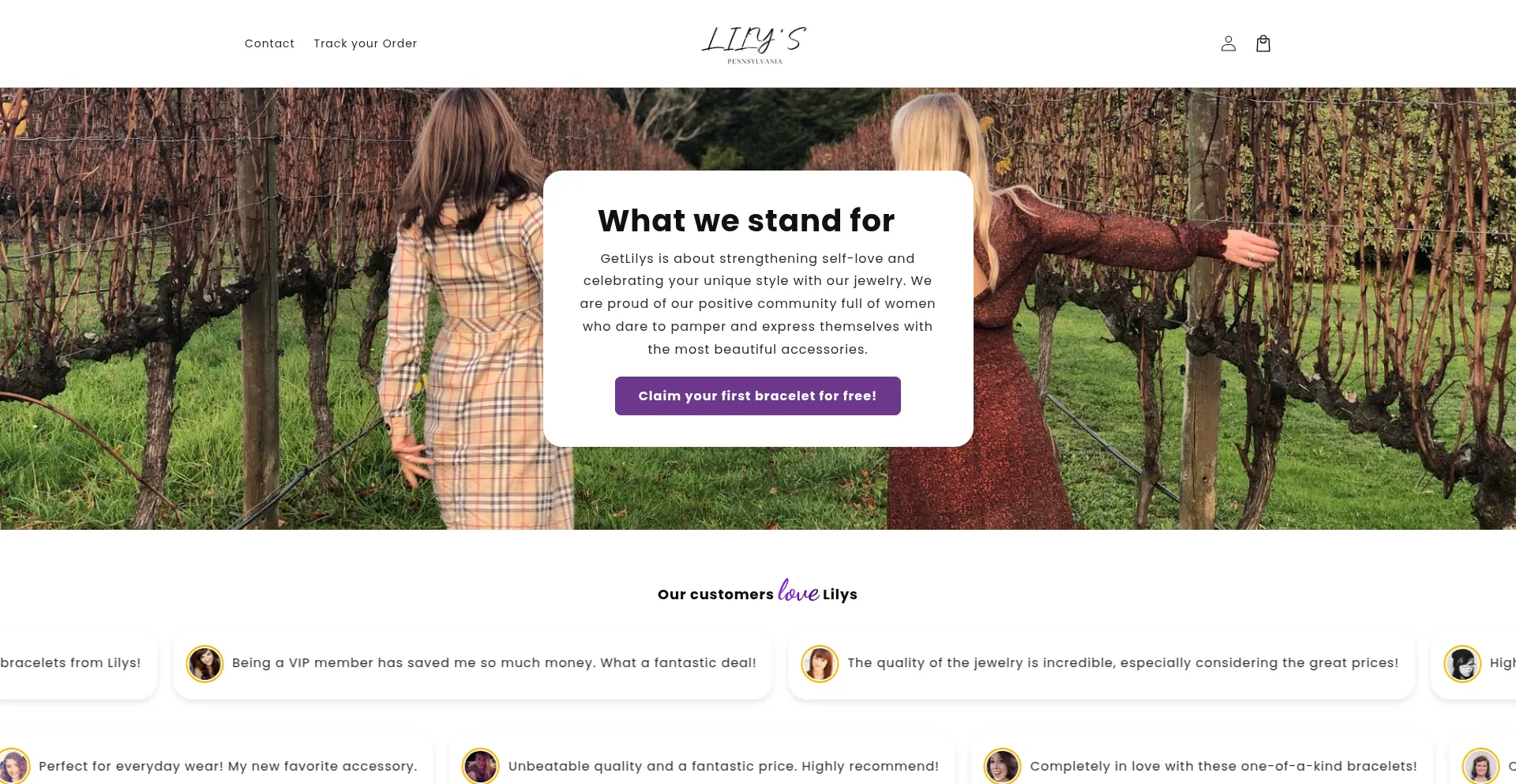Open the shopping bag cart icon

tap(1263, 43)
